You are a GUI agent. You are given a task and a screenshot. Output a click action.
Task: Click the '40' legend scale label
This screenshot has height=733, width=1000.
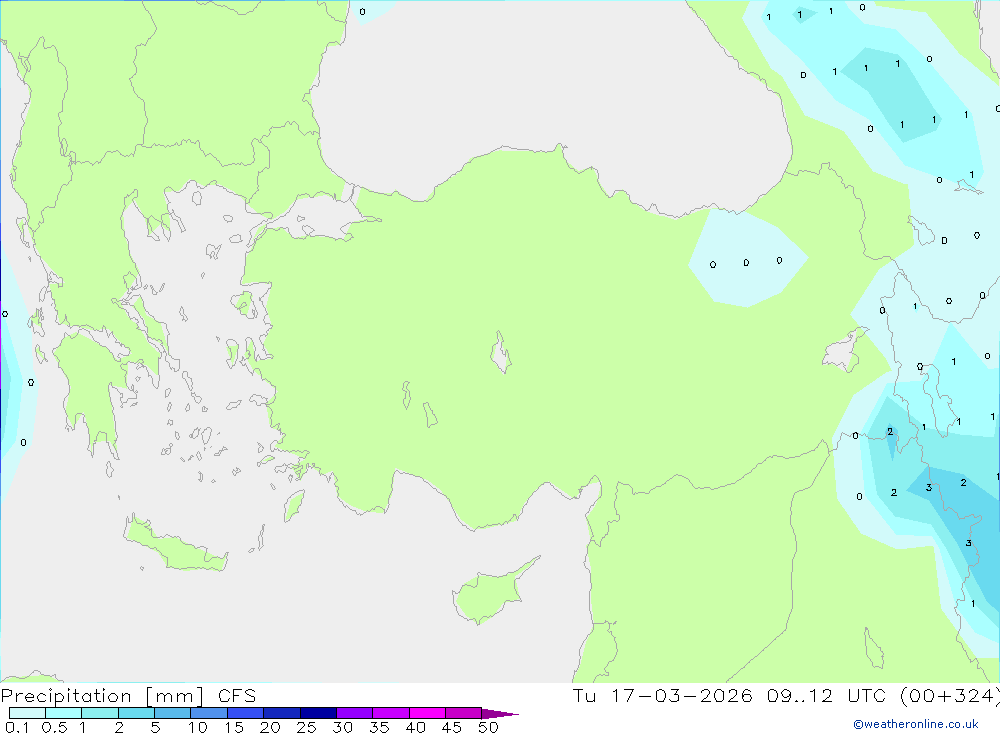[x=416, y=727]
